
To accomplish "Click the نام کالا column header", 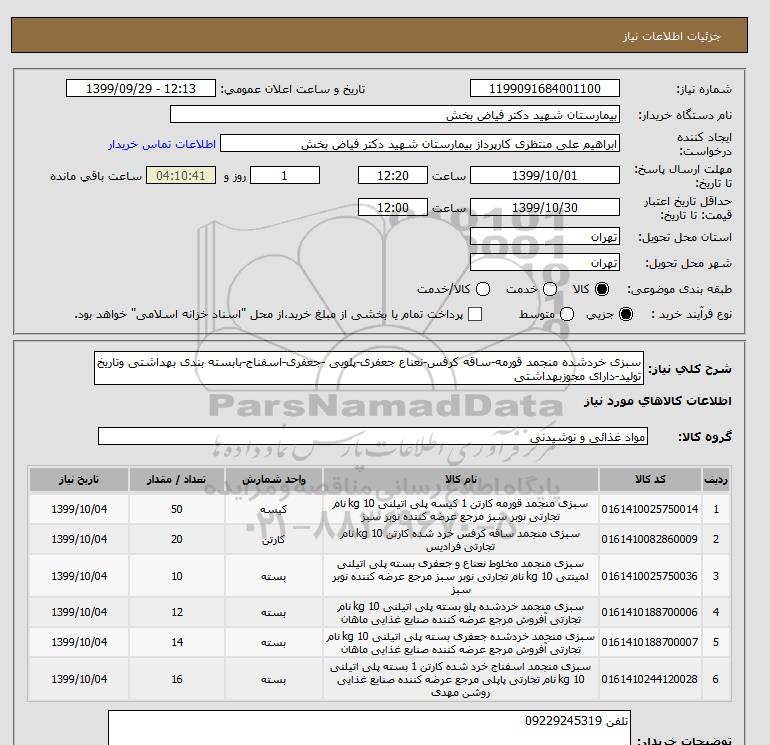I will tap(461, 479).
